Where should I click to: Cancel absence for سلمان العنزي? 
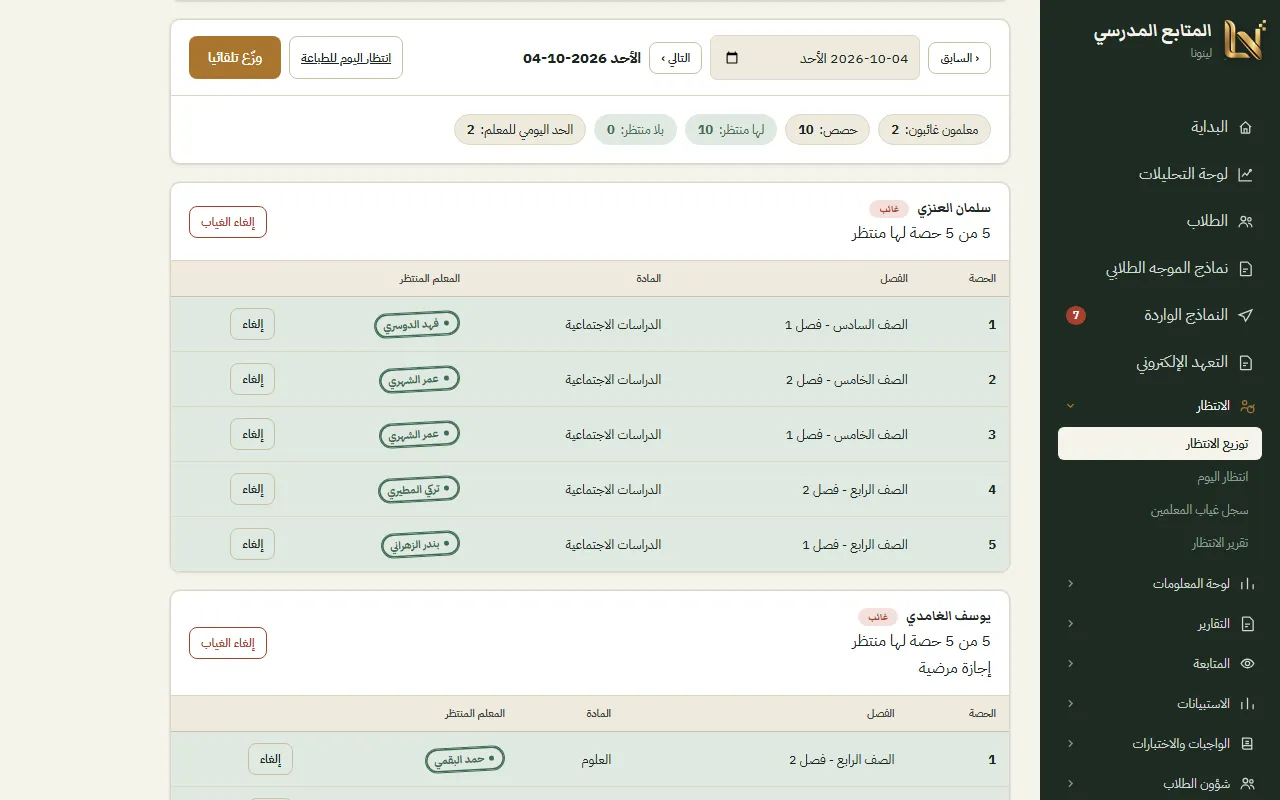[228, 222]
